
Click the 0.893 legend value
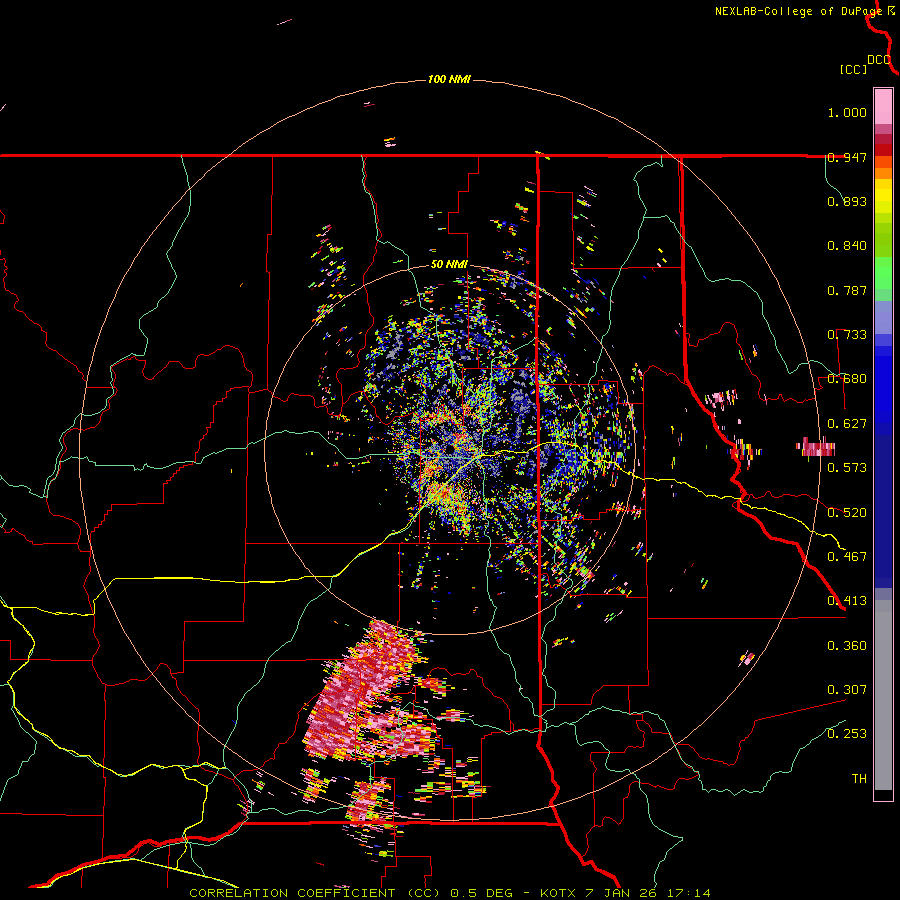pos(847,201)
